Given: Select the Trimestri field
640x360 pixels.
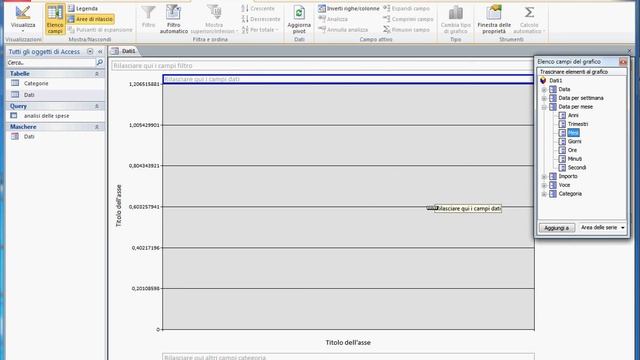Looking at the screenshot, I should coord(578,124).
